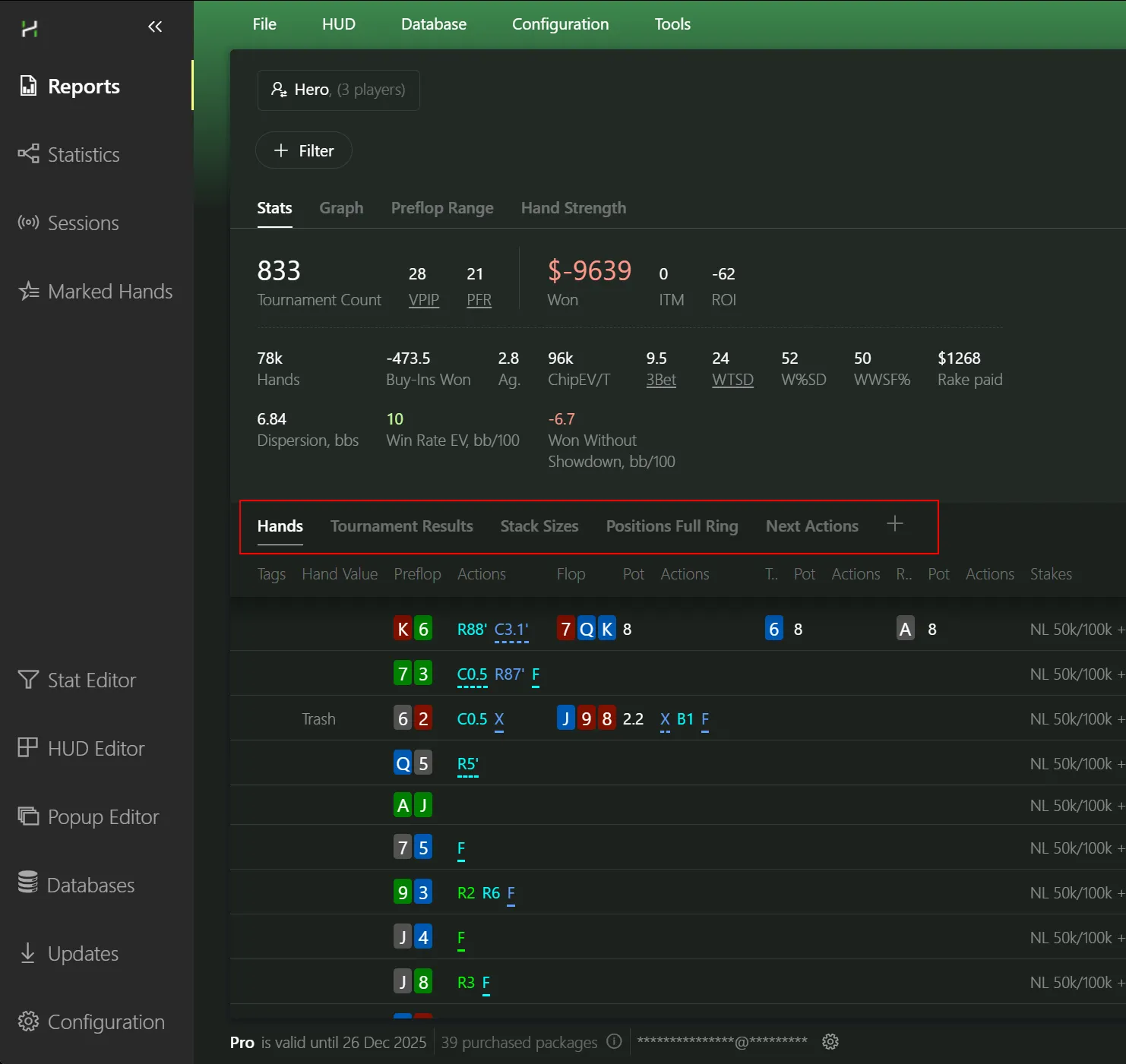Show purchased packages info icon
The image size is (1126, 1064).
614,1042
